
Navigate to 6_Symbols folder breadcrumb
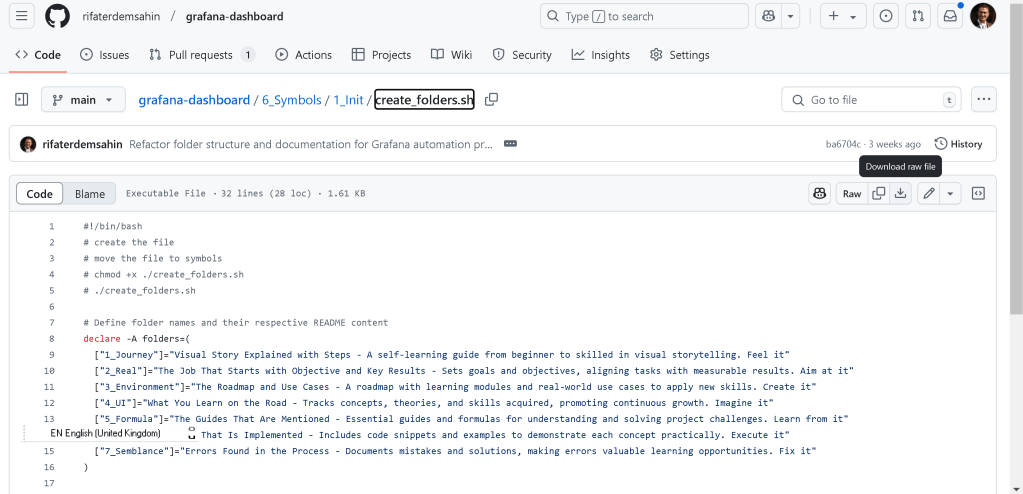(292, 100)
